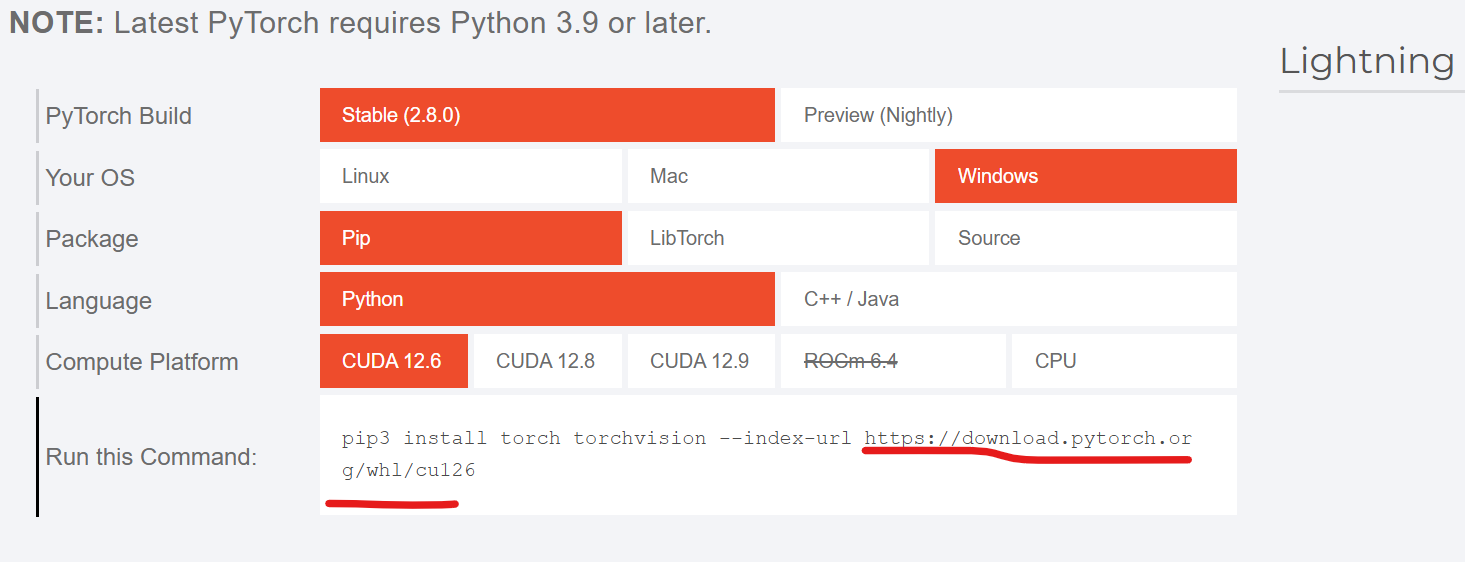Select the Pip package option

(x=471, y=238)
